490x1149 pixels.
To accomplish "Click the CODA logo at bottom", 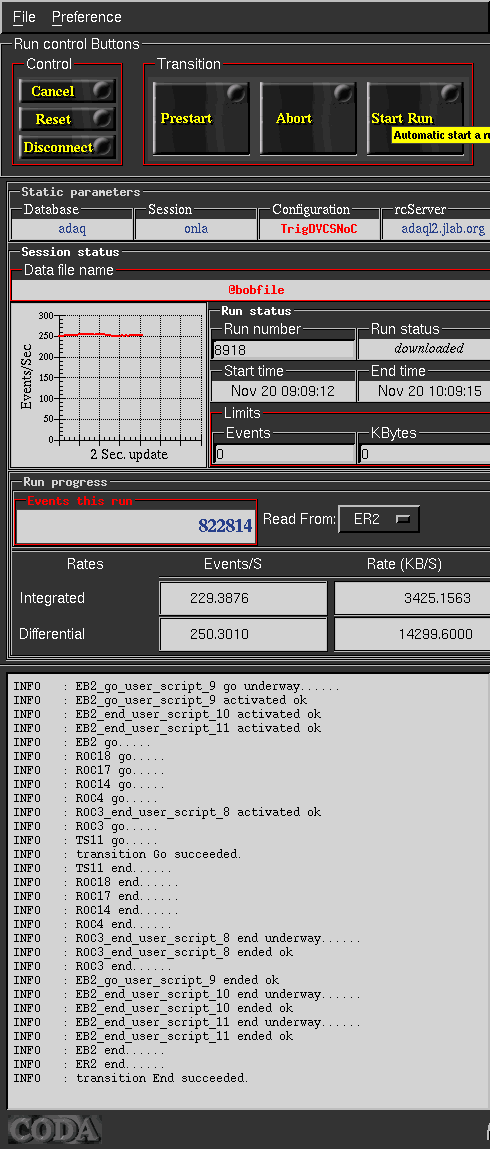I will pos(55,1130).
